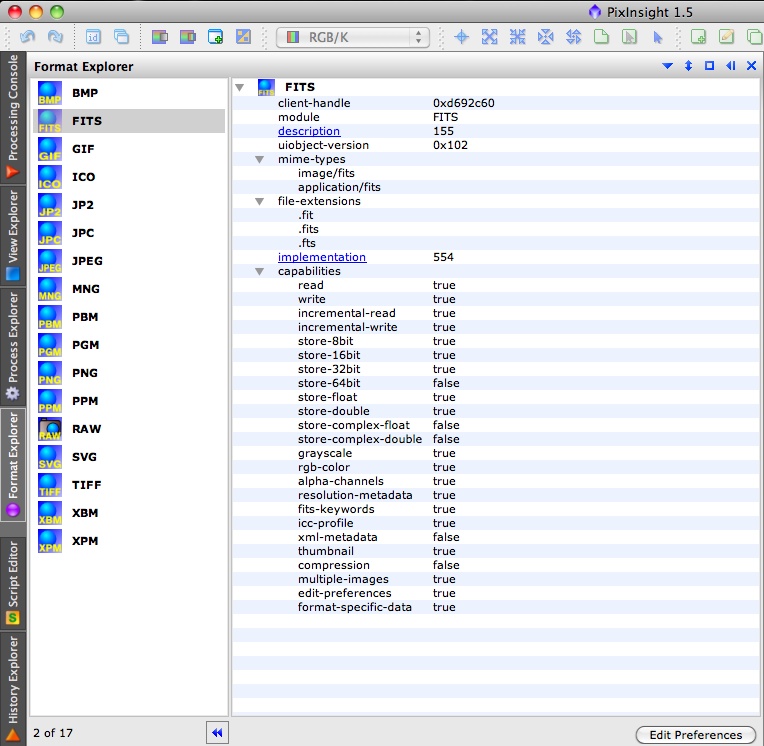The height and width of the screenshot is (746, 764).
Task: Select the GIF format icon
Action: click(x=50, y=149)
